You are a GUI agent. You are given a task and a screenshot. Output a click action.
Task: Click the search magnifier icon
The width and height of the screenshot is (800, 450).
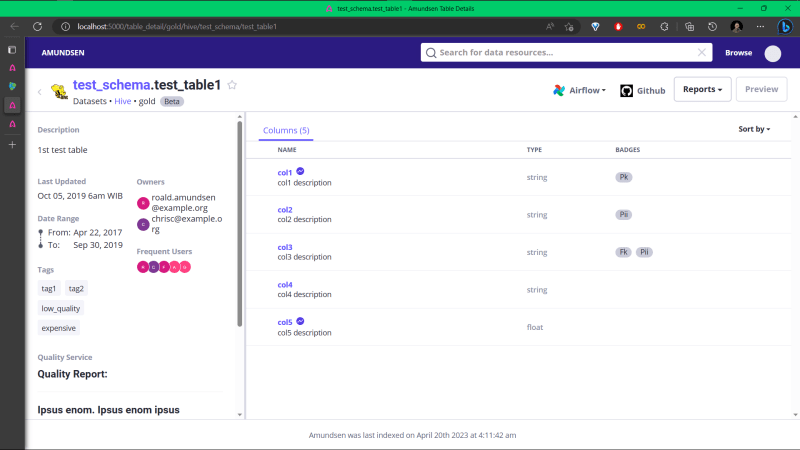pyautogui.click(x=431, y=53)
